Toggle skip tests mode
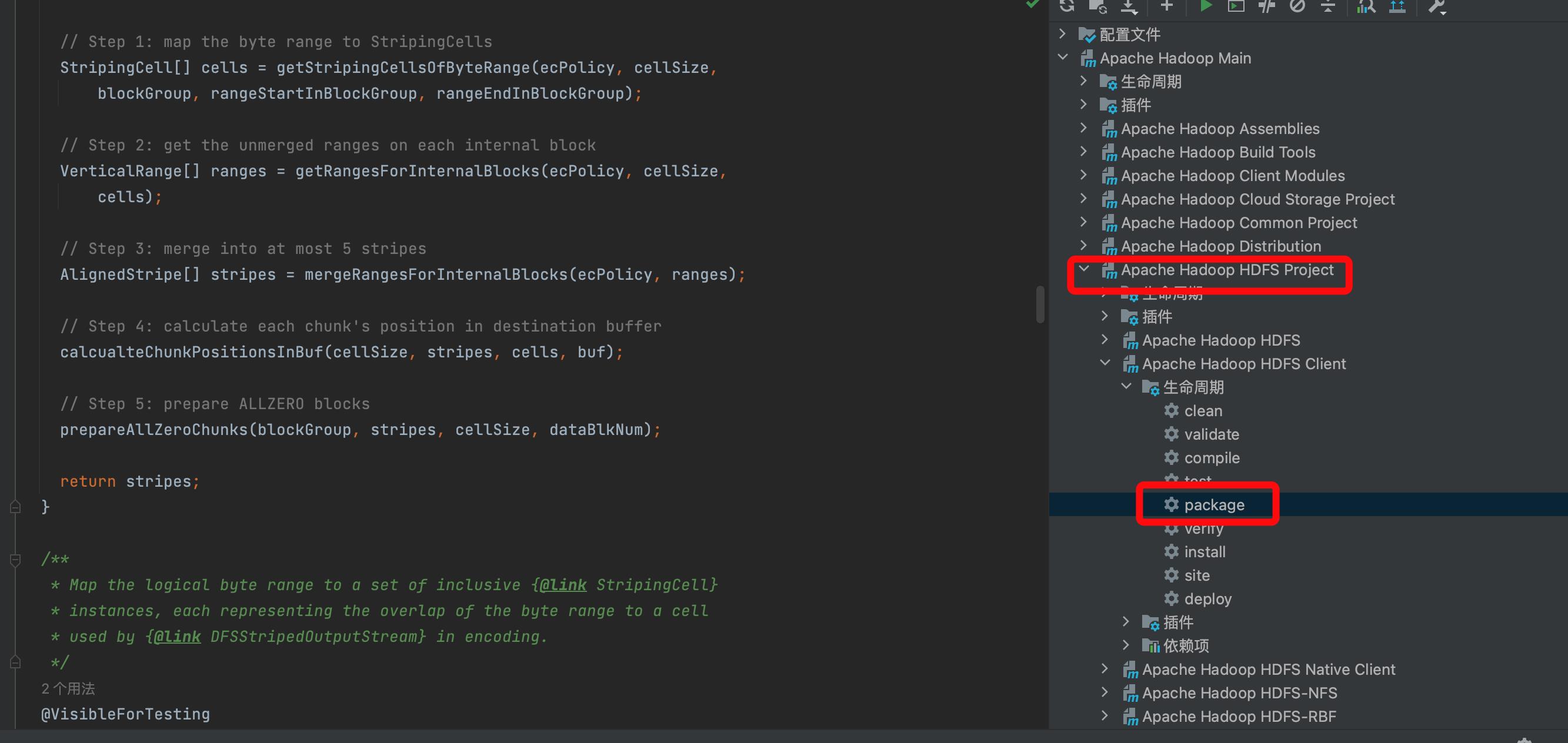The width and height of the screenshot is (1568, 743). (1297, 6)
